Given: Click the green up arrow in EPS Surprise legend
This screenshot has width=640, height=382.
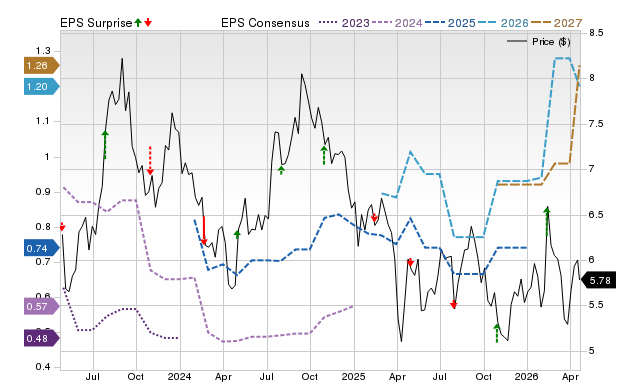Looking at the screenshot, I should click(138, 22).
